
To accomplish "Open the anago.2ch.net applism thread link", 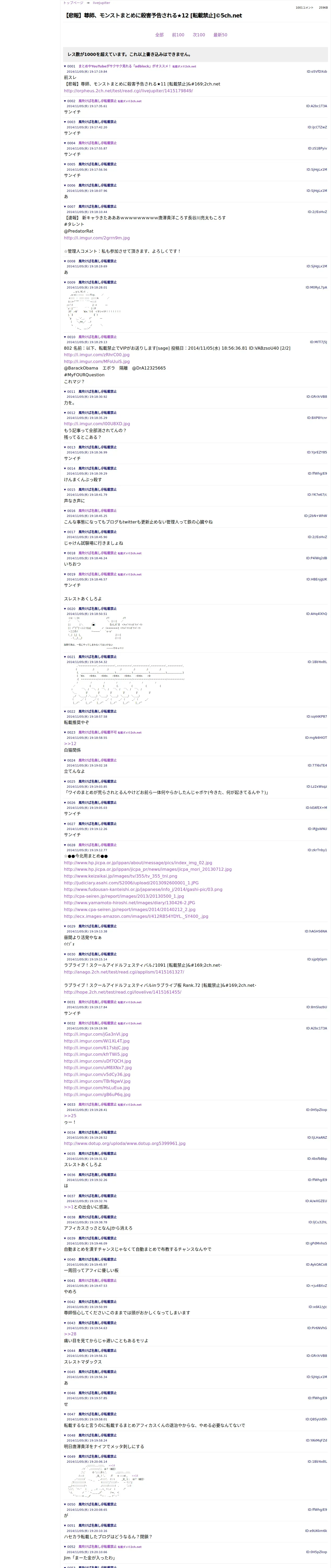I will [x=124, y=972].
